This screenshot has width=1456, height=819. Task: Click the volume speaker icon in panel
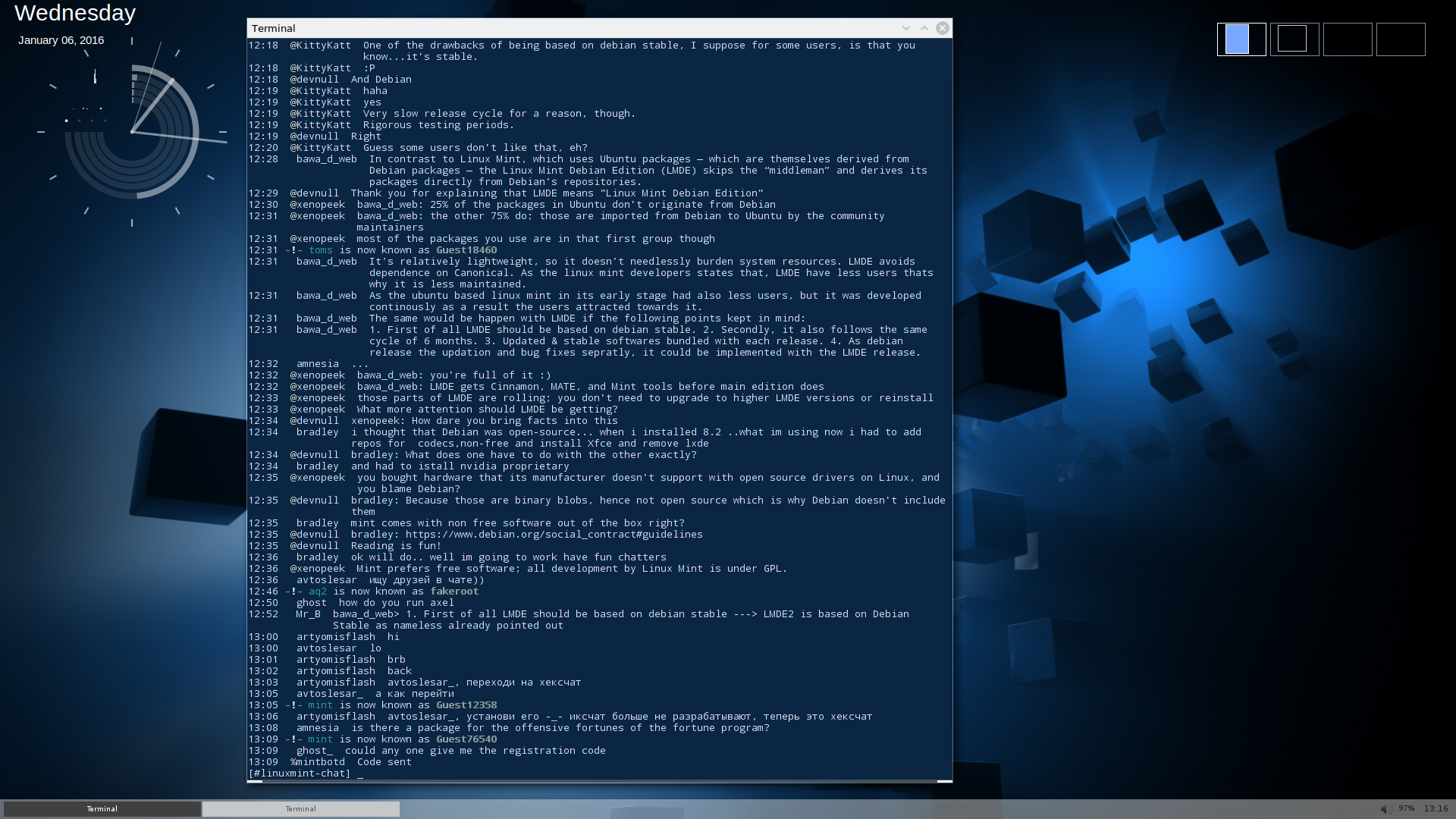click(x=1385, y=809)
